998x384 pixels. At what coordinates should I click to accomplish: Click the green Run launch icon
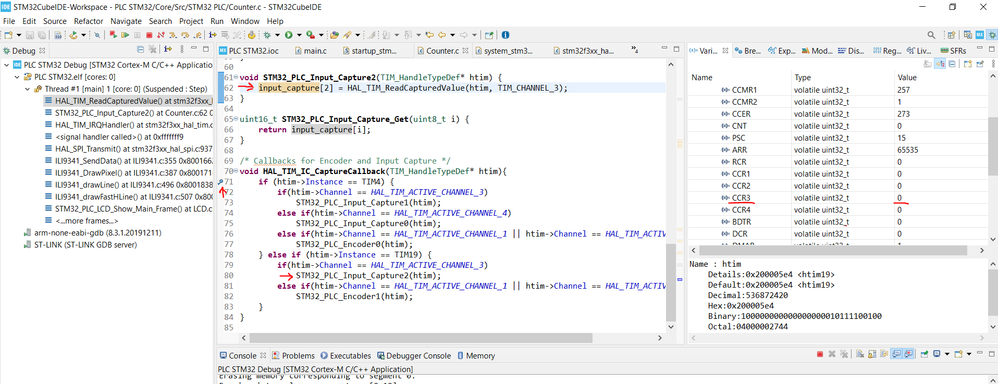tap(288, 34)
